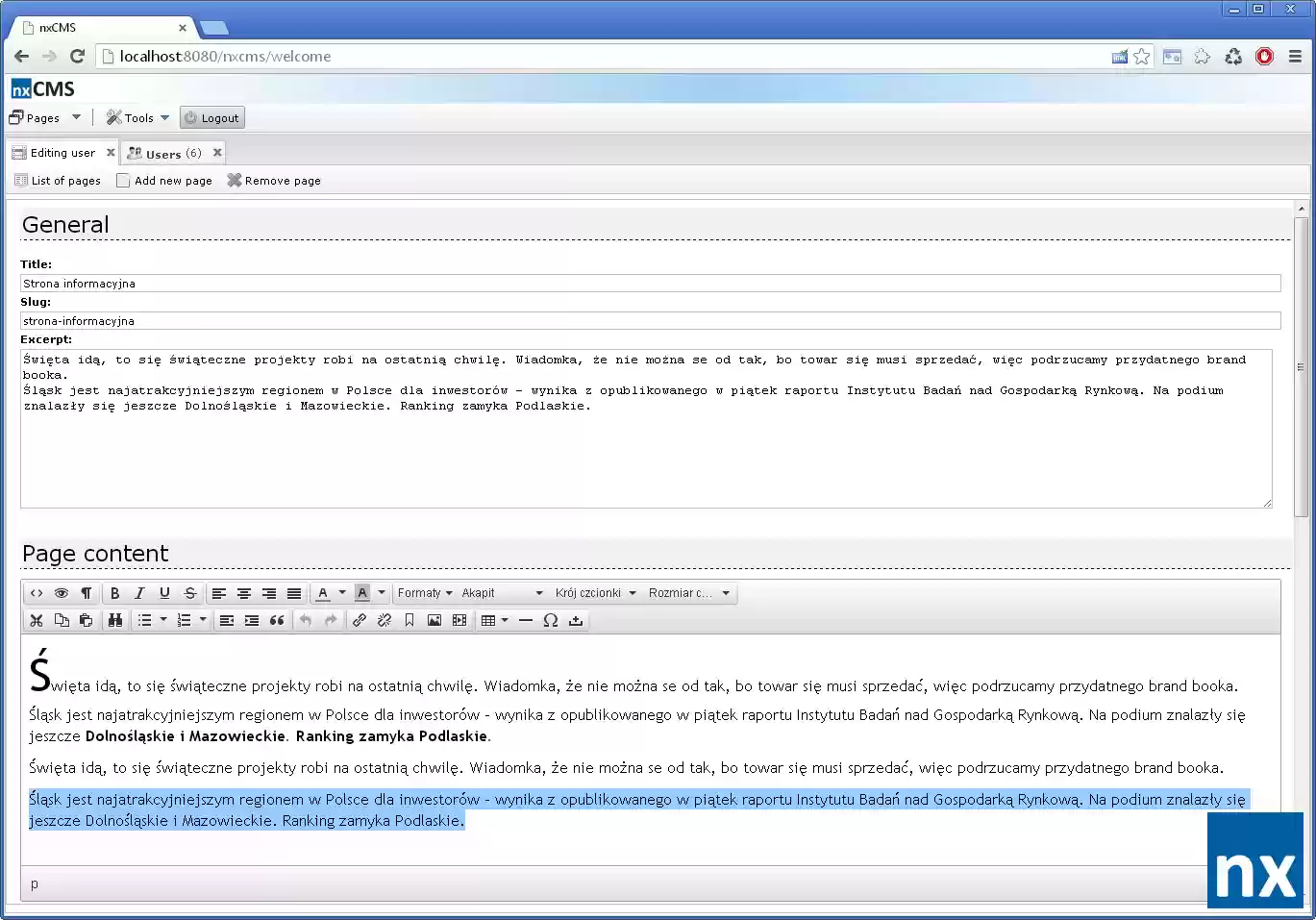Show paragraph marks in the editor
The image size is (1316, 920).
pos(86,593)
